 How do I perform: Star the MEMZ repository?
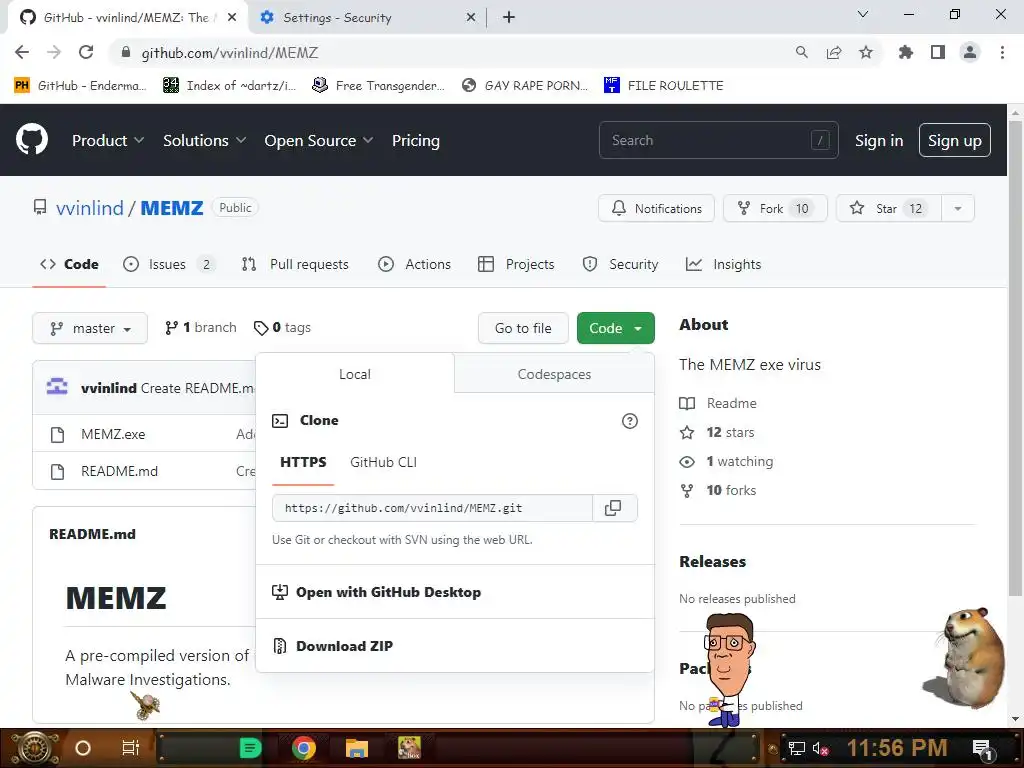(x=889, y=208)
